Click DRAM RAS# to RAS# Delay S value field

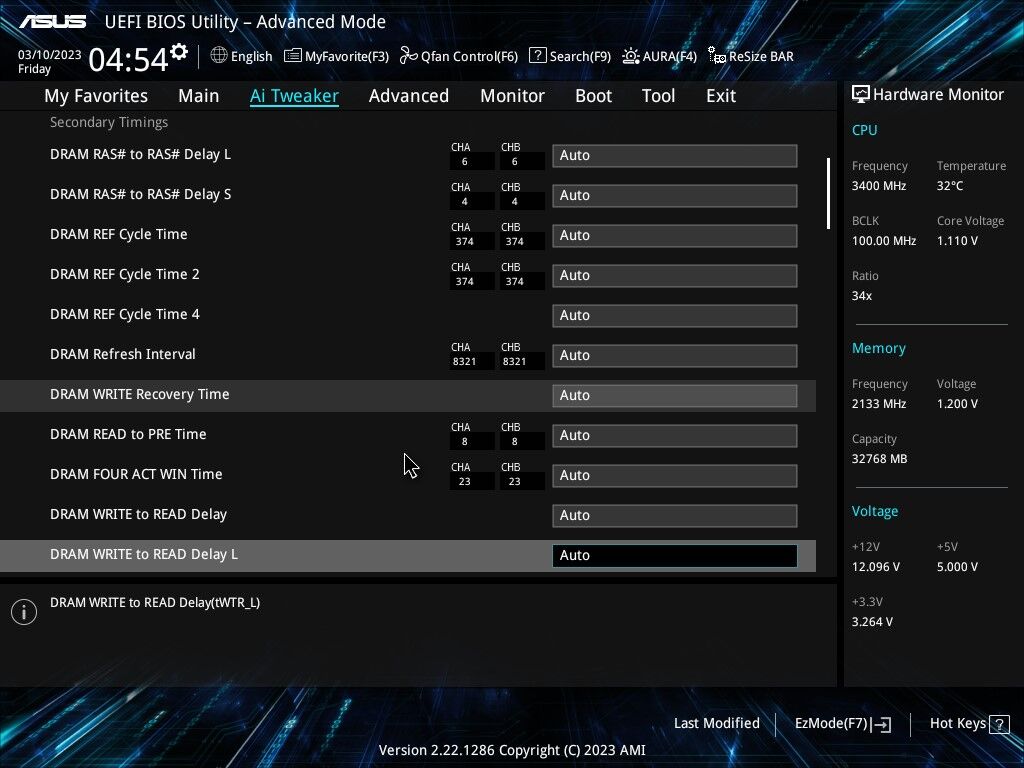click(675, 195)
